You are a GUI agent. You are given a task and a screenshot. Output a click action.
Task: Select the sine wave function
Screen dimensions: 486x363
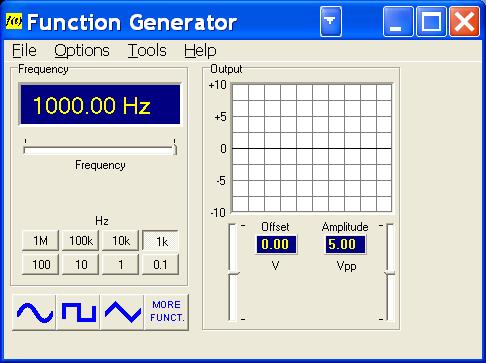34,312
